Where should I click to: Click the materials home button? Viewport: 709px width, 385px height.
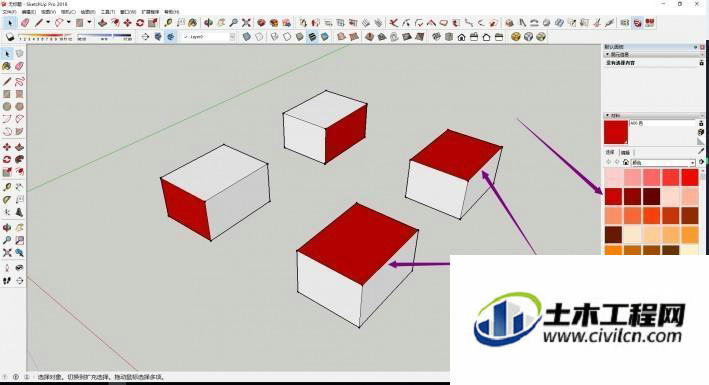point(626,162)
